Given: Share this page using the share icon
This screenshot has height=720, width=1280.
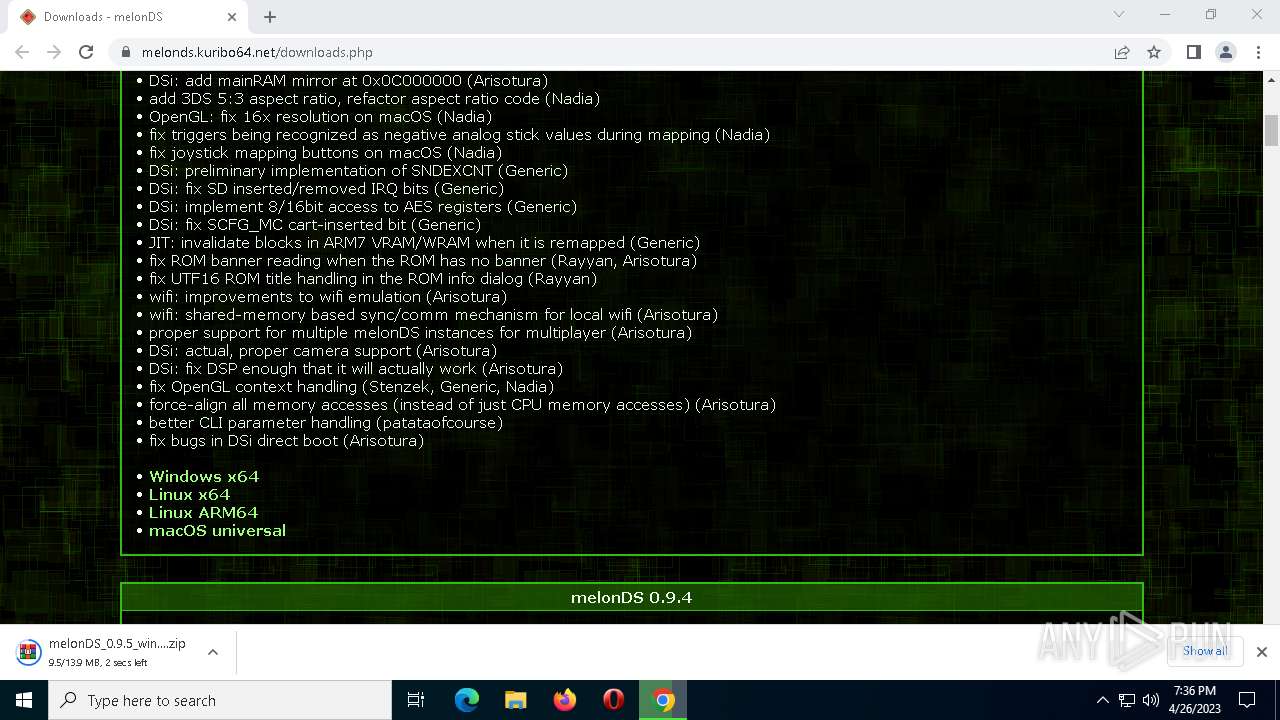Looking at the screenshot, I should pyautogui.click(x=1122, y=52).
